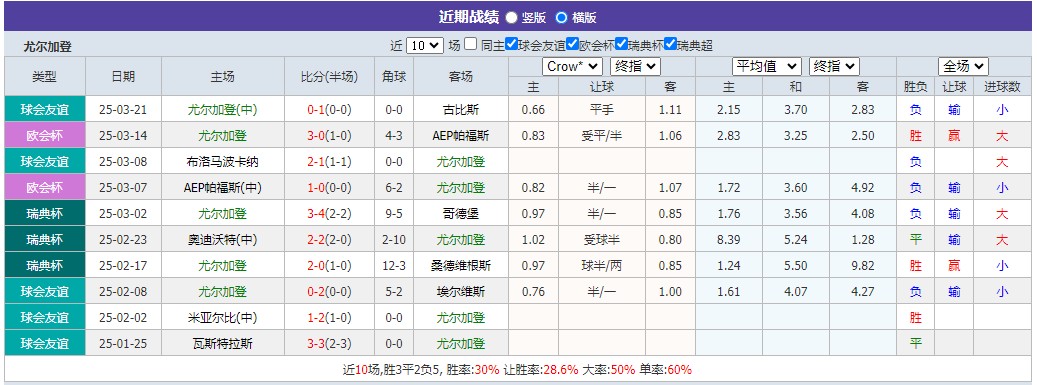Click away odds value 9.82

click(862, 266)
